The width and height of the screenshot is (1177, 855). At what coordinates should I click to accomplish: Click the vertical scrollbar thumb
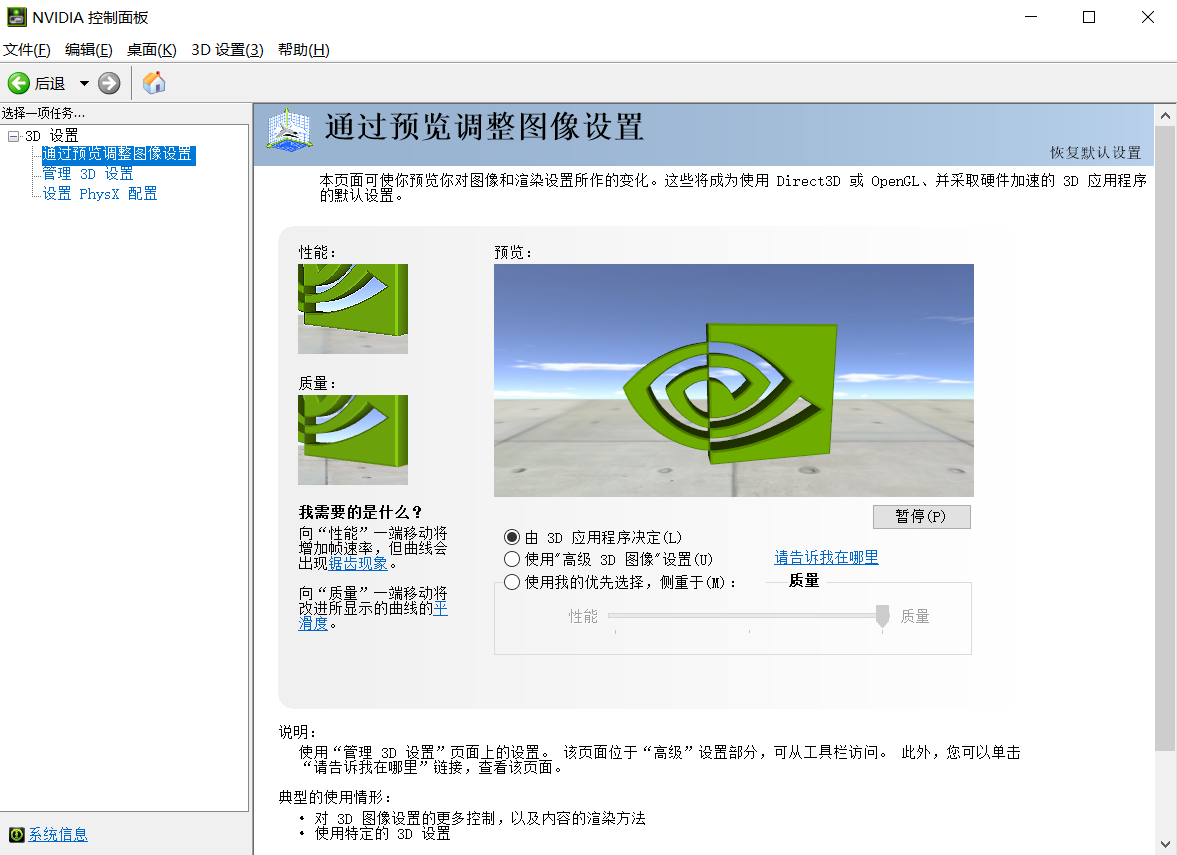point(1165,438)
